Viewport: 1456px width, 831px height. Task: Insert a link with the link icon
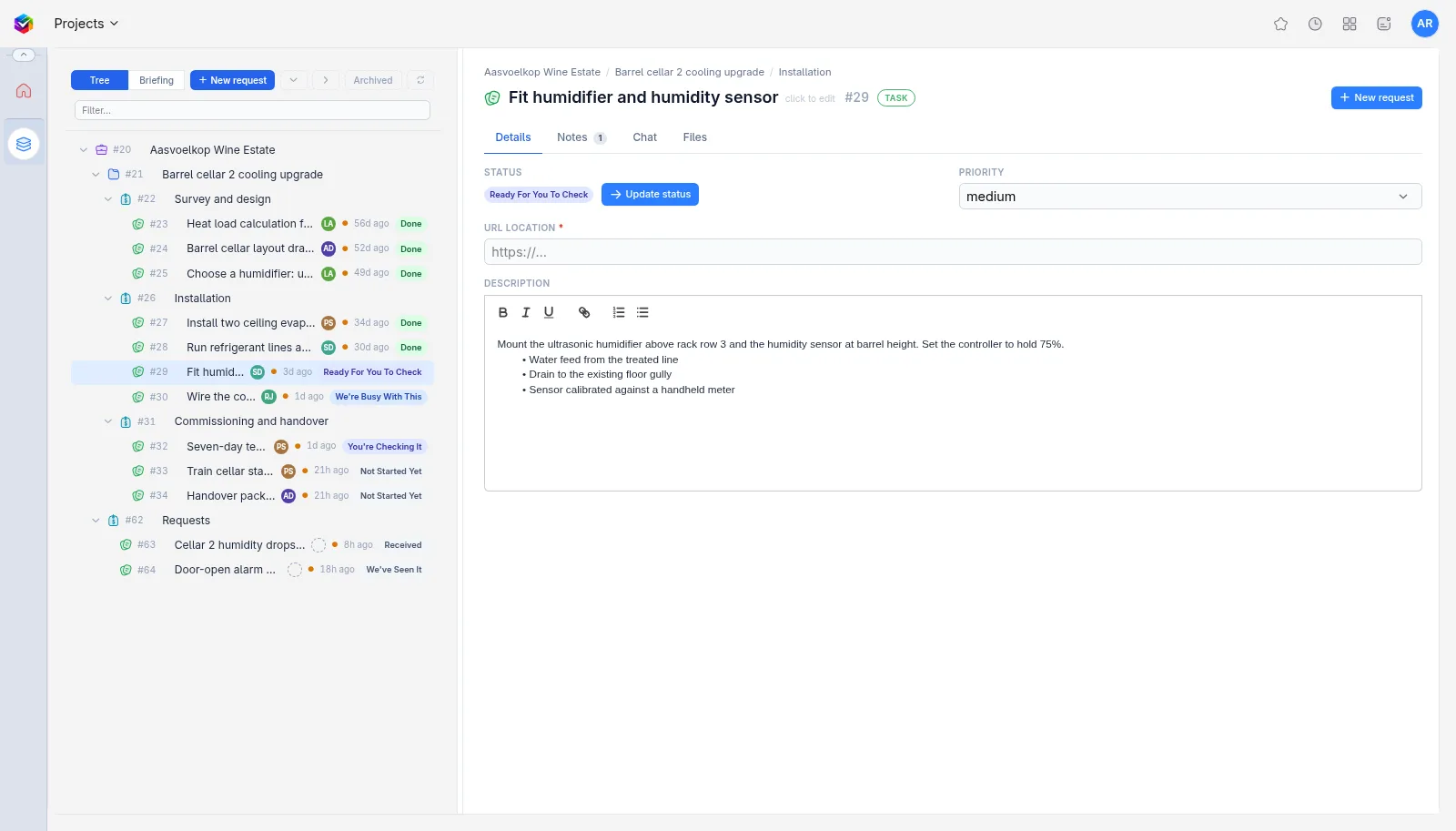click(584, 312)
